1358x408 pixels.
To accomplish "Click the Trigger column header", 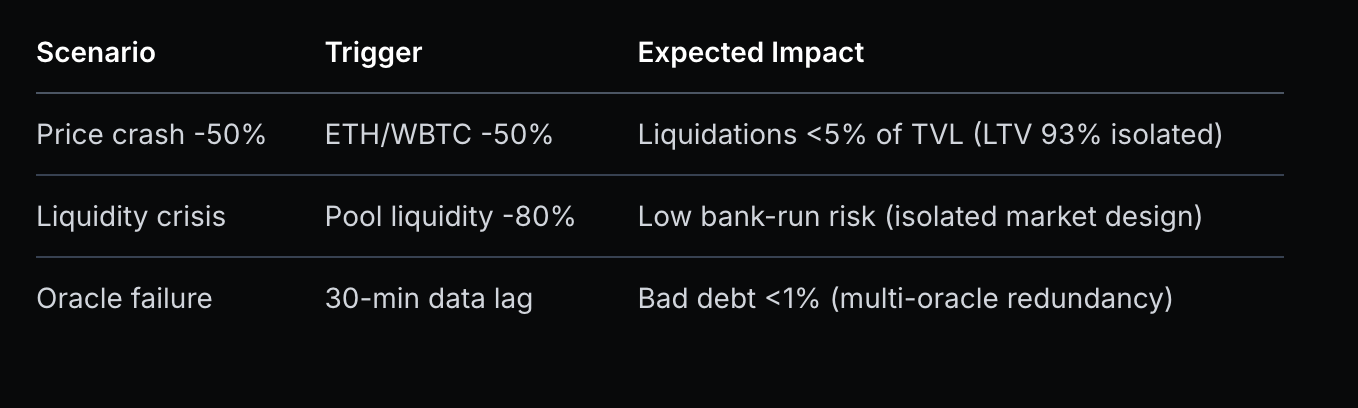I will (374, 53).
